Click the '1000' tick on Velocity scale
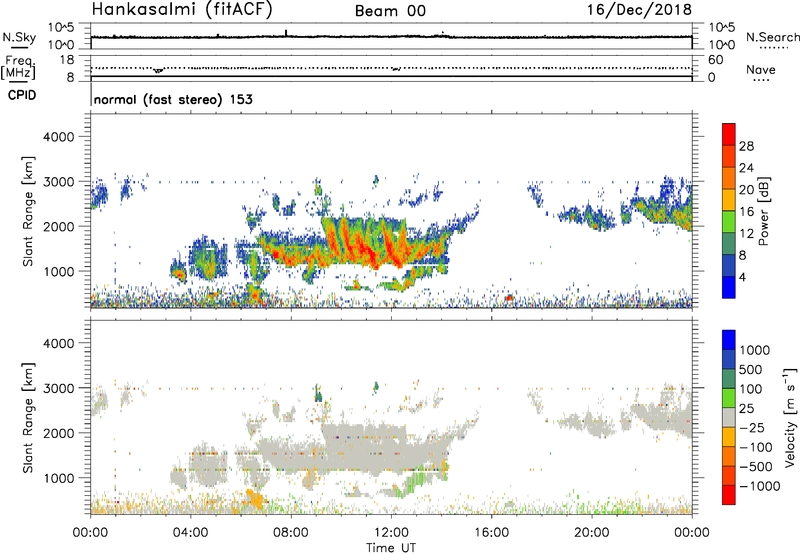800x554 pixels. point(755,350)
